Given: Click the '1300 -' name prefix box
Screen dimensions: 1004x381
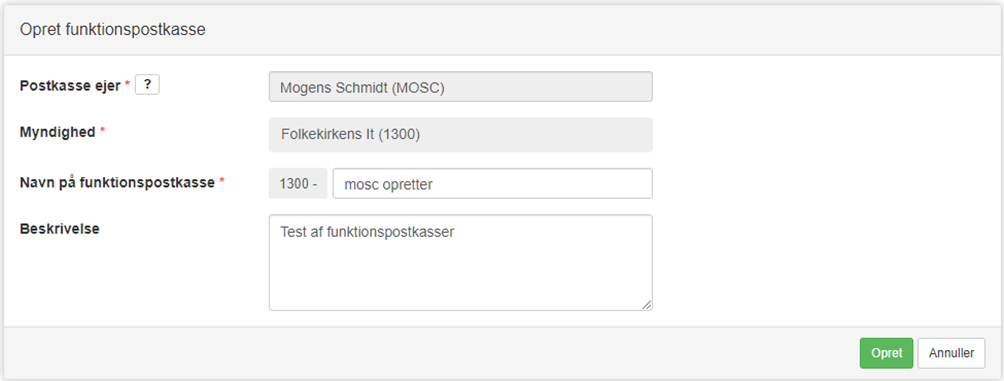Looking at the screenshot, I should pos(298,184).
